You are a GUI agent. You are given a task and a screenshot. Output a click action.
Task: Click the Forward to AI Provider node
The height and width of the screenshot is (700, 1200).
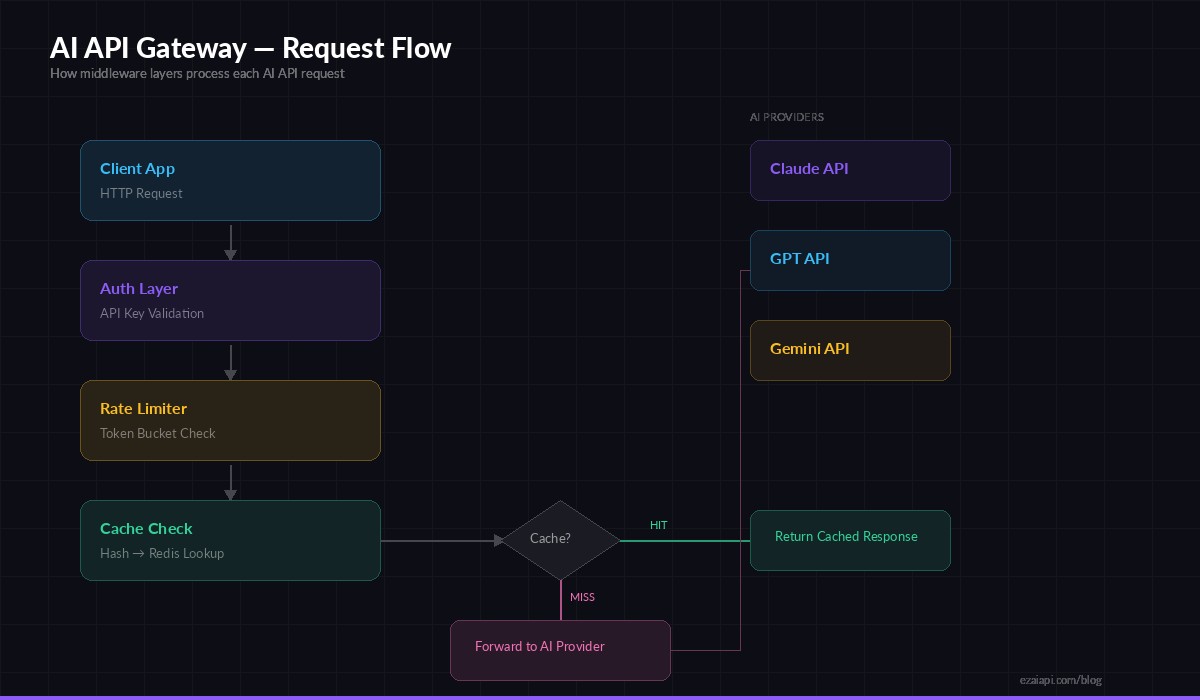(x=560, y=650)
